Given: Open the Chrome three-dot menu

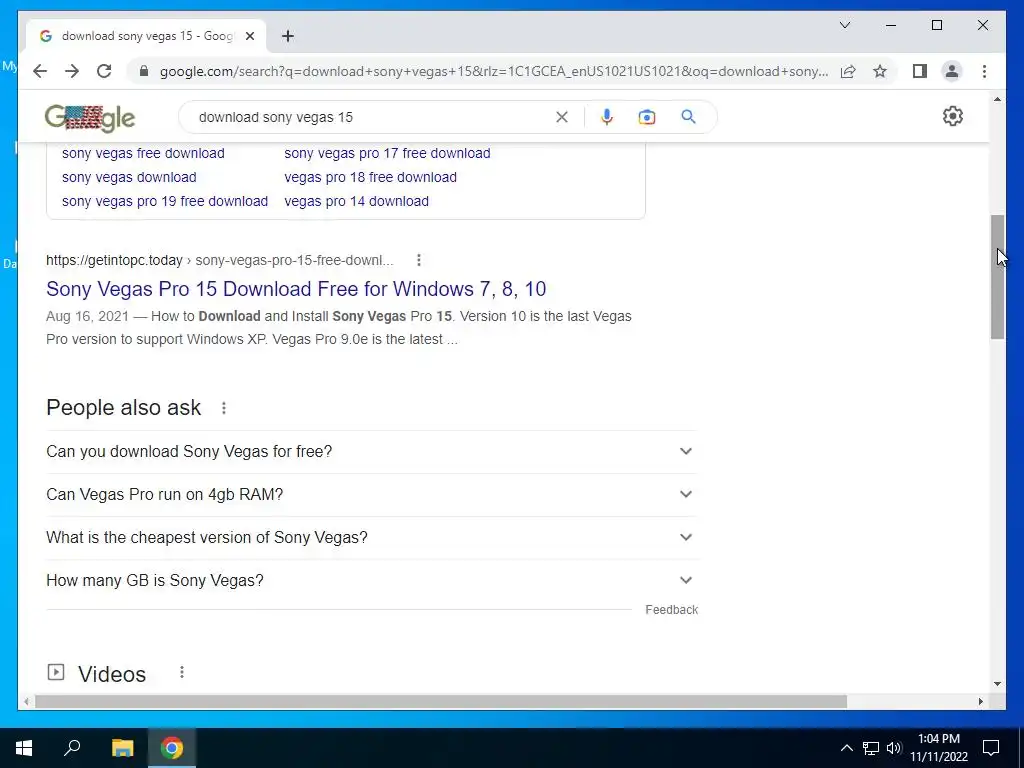Looking at the screenshot, I should (984, 71).
